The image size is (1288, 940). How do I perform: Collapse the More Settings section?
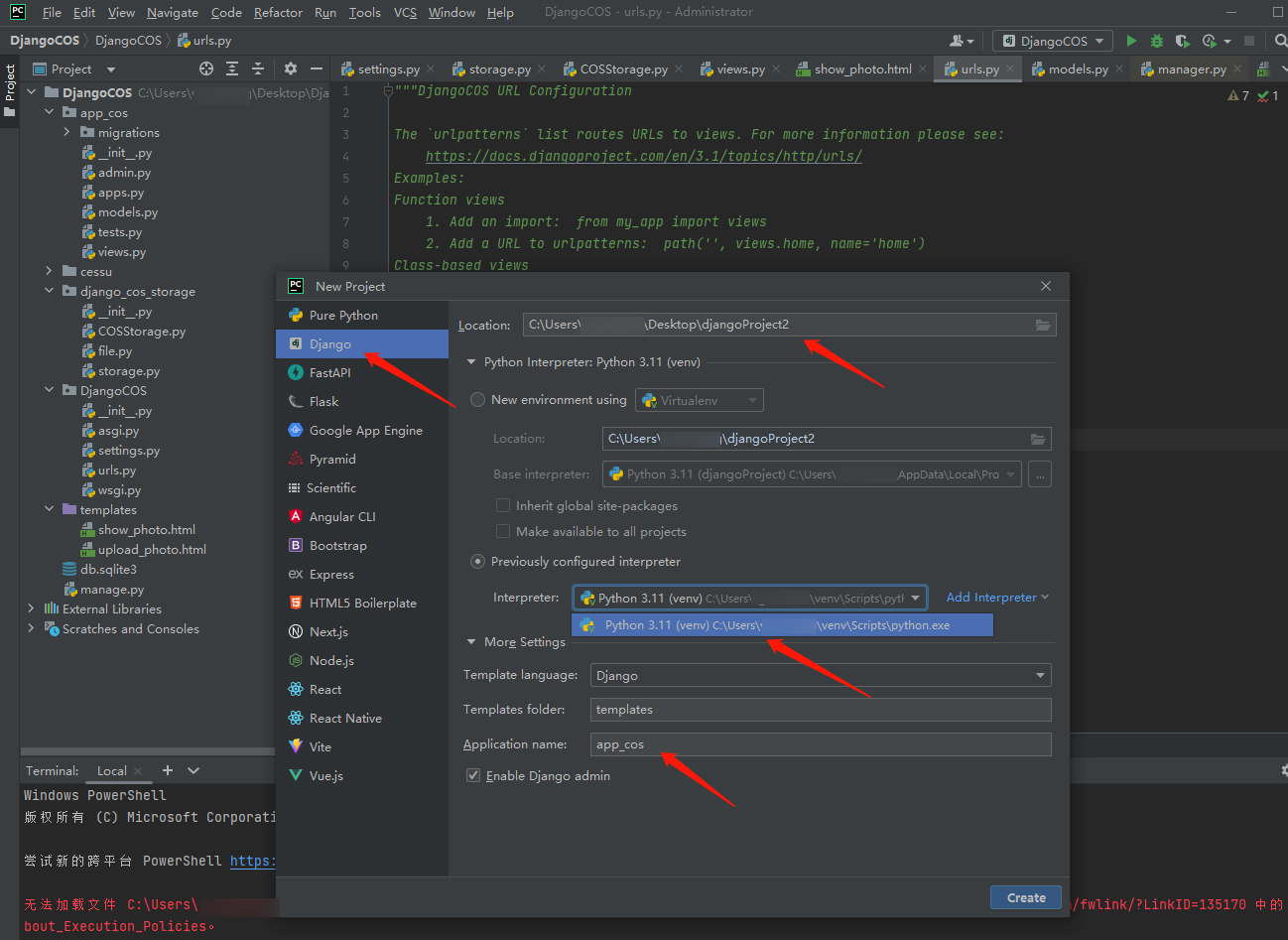pos(471,642)
